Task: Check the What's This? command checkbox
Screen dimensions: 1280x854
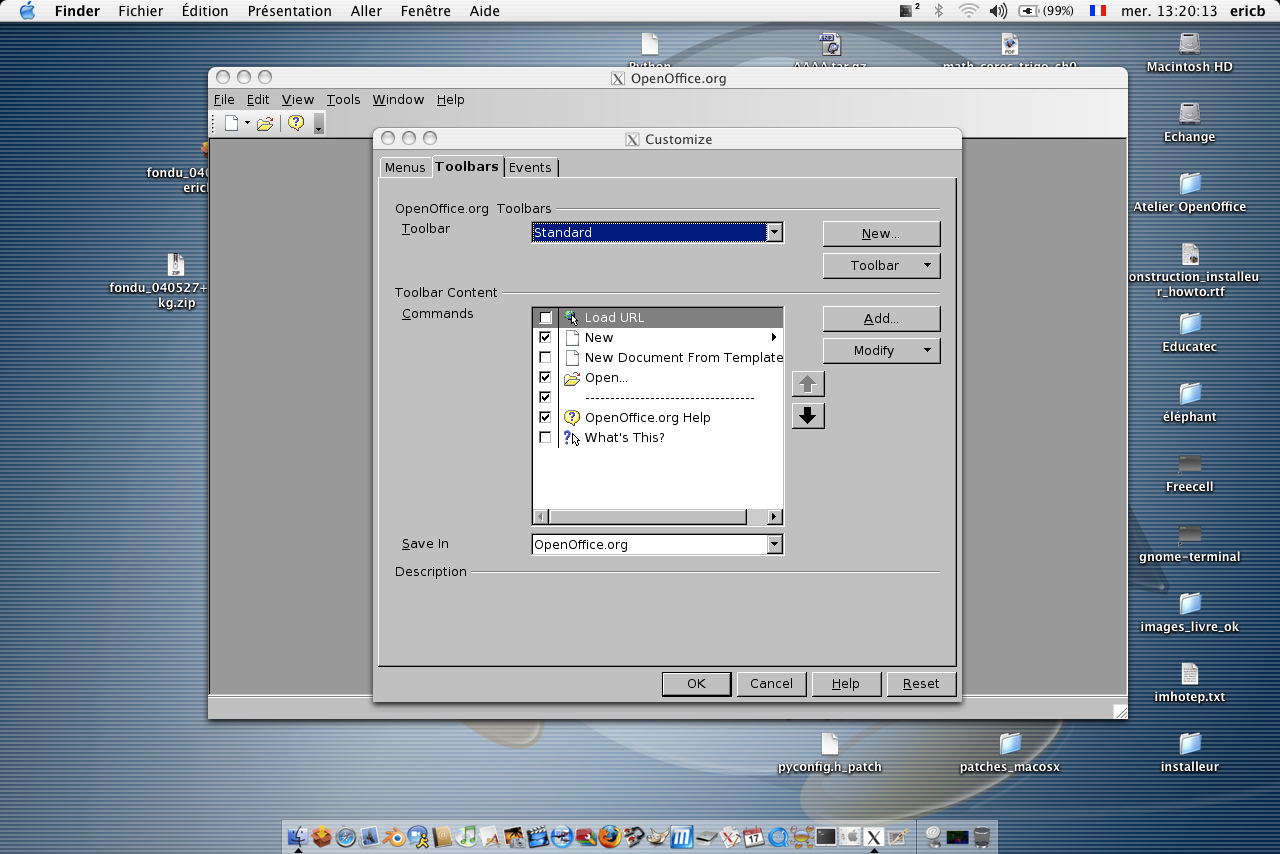Action: [x=545, y=438]
